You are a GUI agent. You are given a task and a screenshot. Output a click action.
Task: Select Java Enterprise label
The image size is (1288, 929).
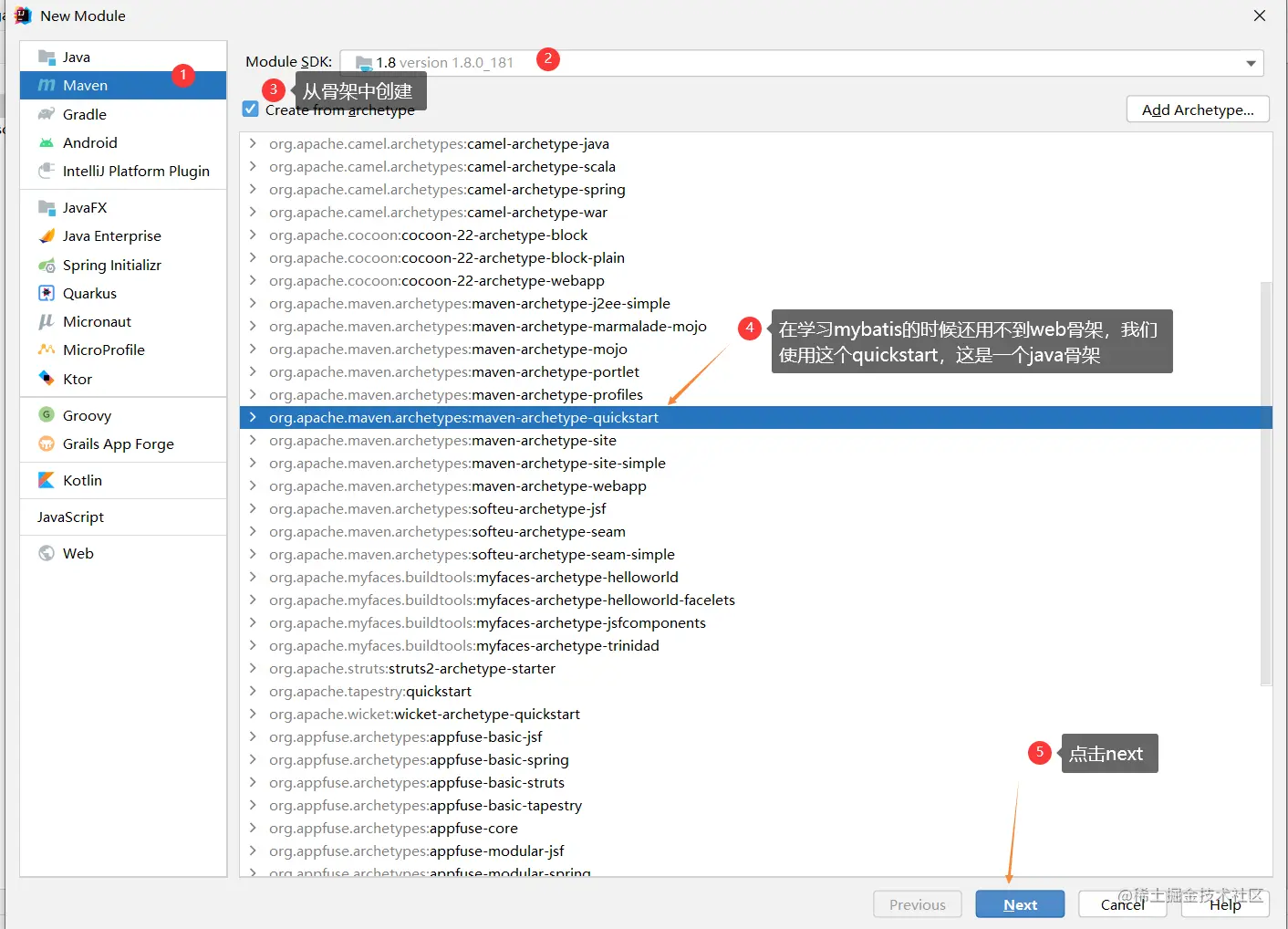(x=112, y=235)
